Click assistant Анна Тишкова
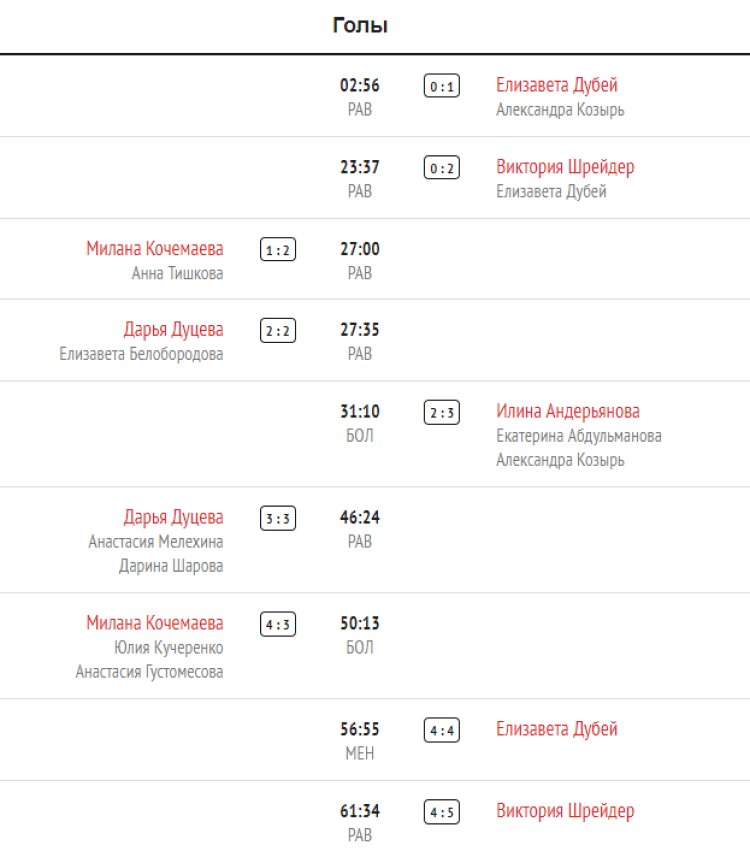The image size is (750, 863). pyautogui.click(x=178, y=274)
